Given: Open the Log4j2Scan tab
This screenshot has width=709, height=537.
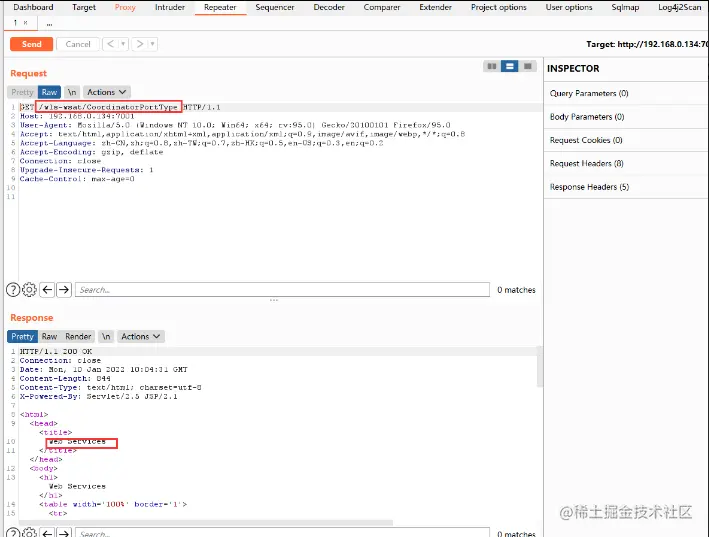Looking at the screenshot, I should point(679,7).
